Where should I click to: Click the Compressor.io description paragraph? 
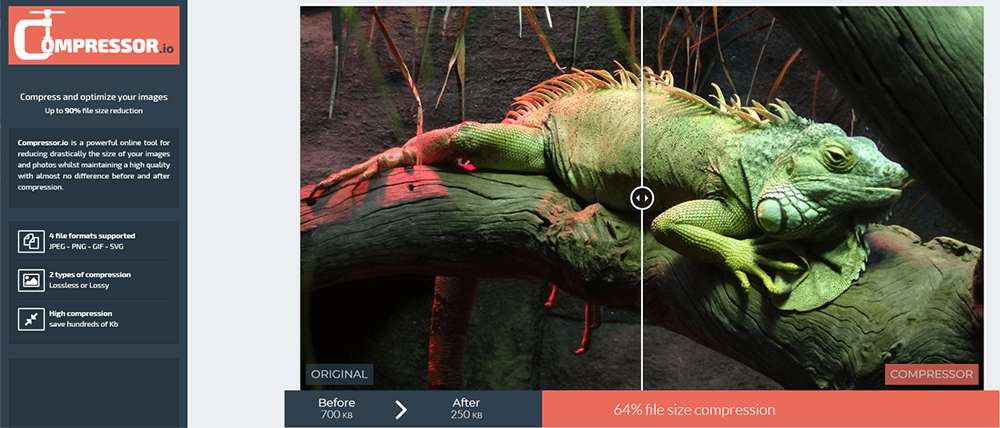pyautogui.click(x=94, y=165)
